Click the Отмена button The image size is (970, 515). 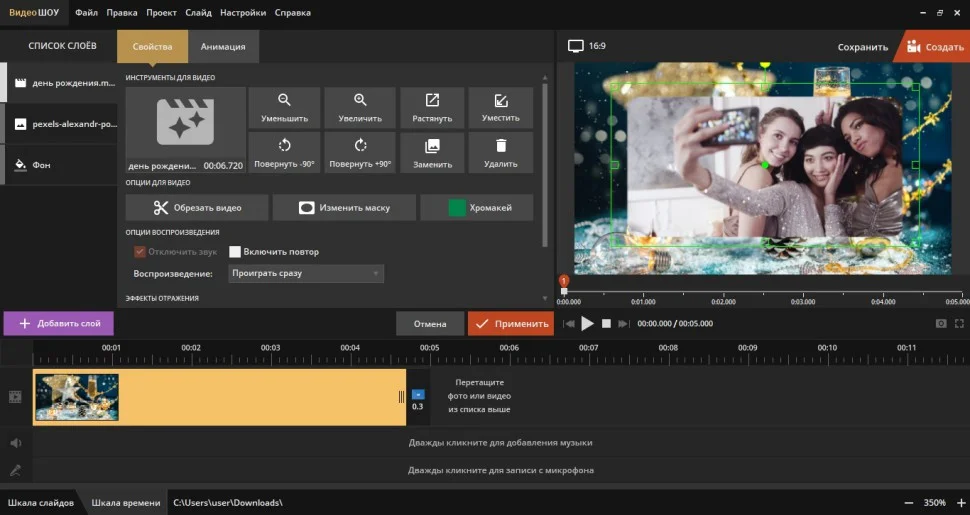(429, 324)
